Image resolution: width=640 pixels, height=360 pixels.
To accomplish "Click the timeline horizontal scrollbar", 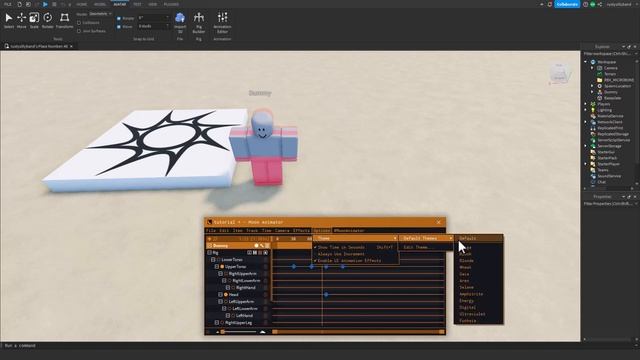I will click(359, 332).
